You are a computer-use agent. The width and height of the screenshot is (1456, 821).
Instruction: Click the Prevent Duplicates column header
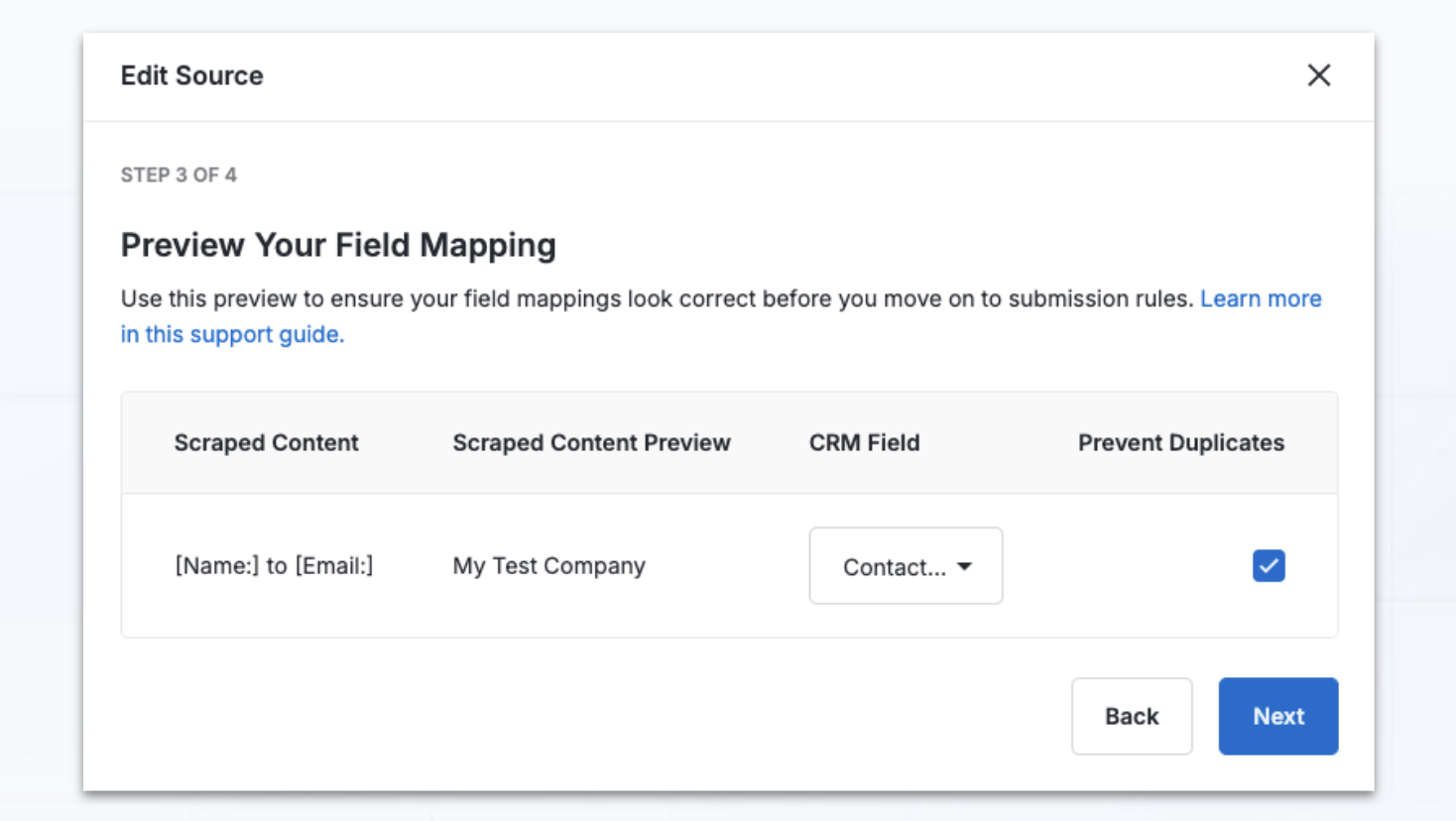1180,443
